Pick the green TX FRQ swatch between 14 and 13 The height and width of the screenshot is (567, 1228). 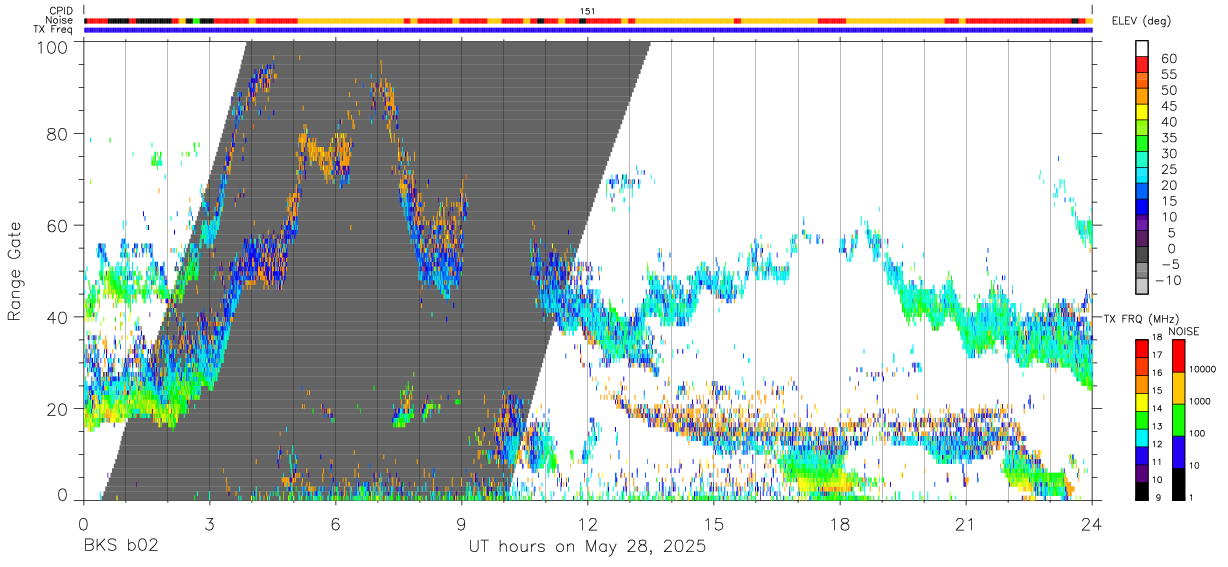[x=1142, y=418]
